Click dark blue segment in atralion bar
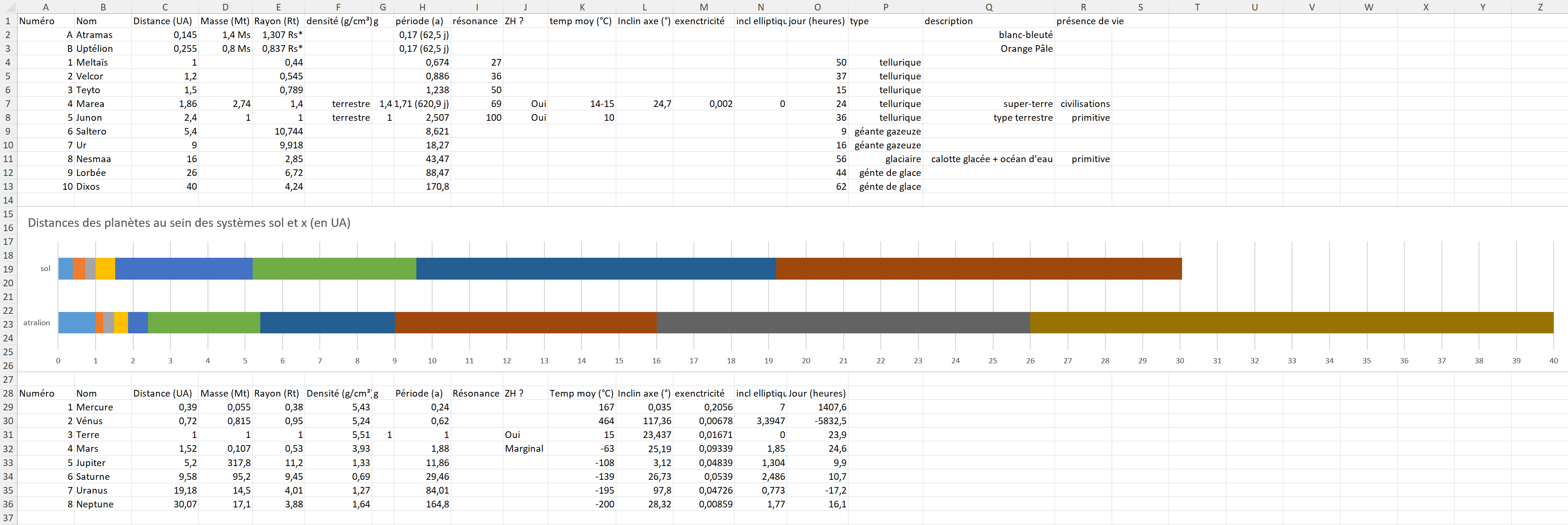1568x525 pixels. pyautogui.click(x=327, y=323)
